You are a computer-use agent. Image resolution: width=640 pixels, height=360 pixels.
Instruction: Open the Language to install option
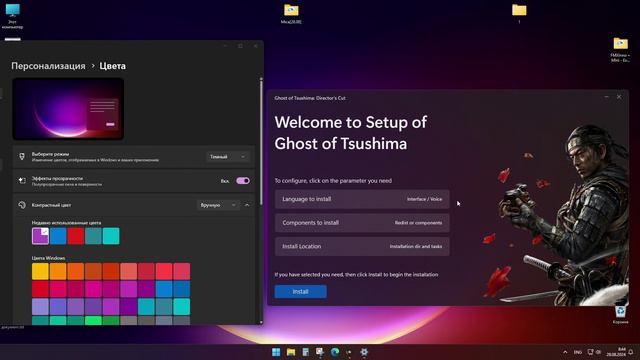362,199
